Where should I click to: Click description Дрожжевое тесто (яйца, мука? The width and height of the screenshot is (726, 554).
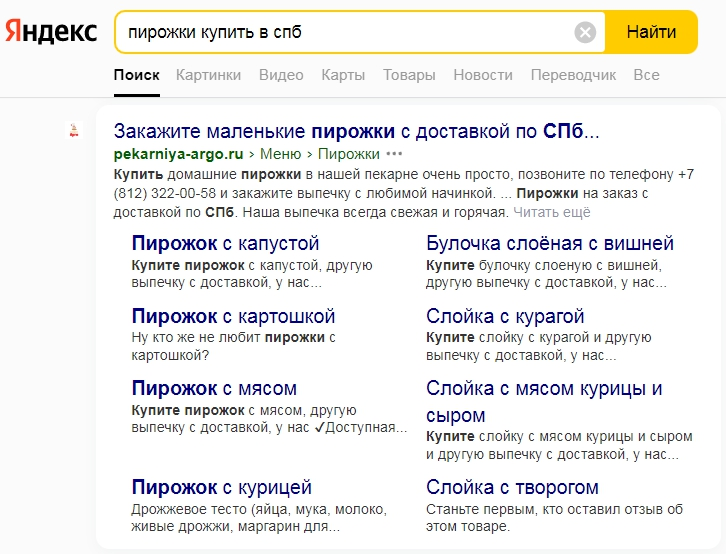259,518
